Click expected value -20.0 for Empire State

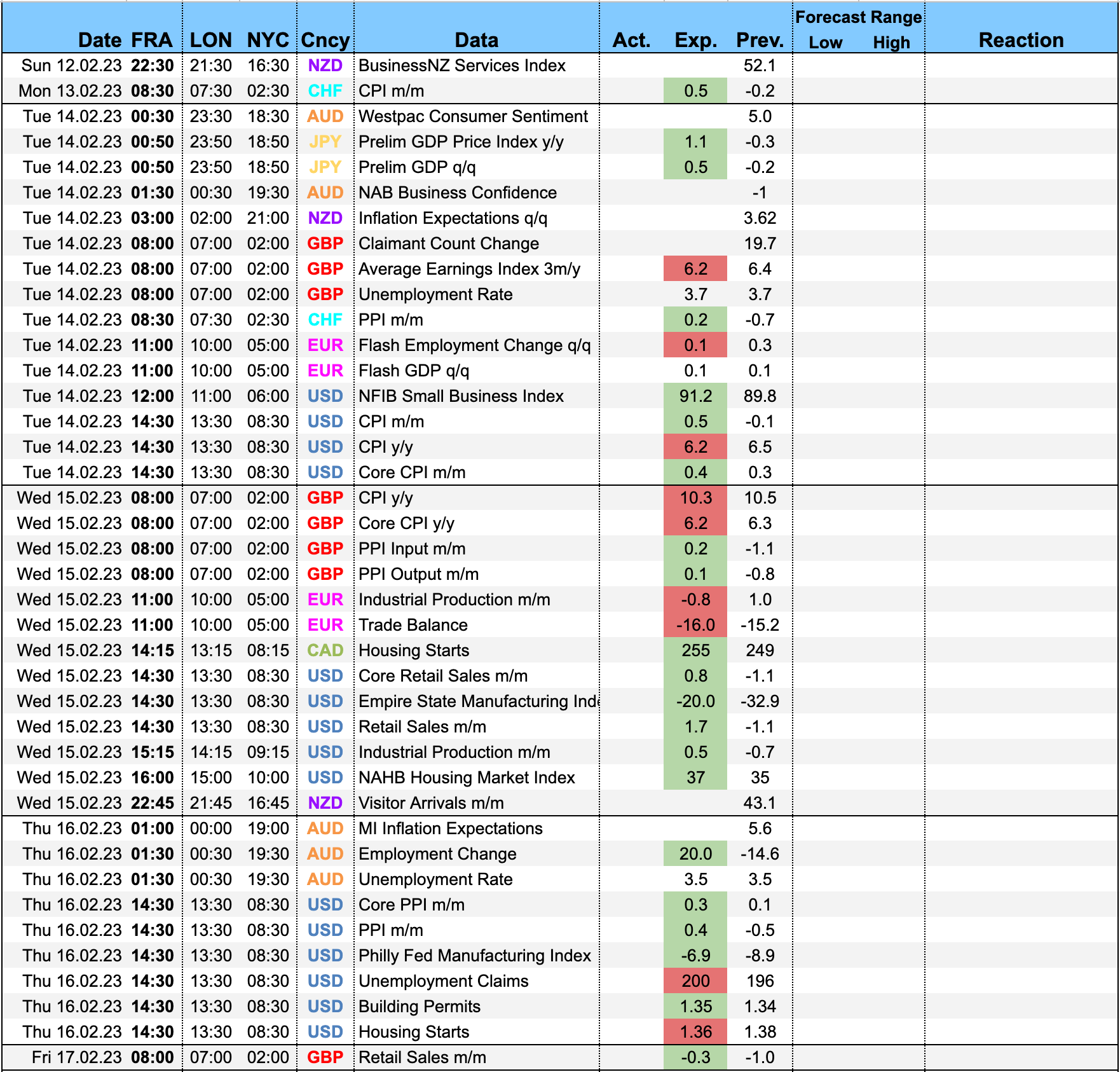click(x=695, y=701)
